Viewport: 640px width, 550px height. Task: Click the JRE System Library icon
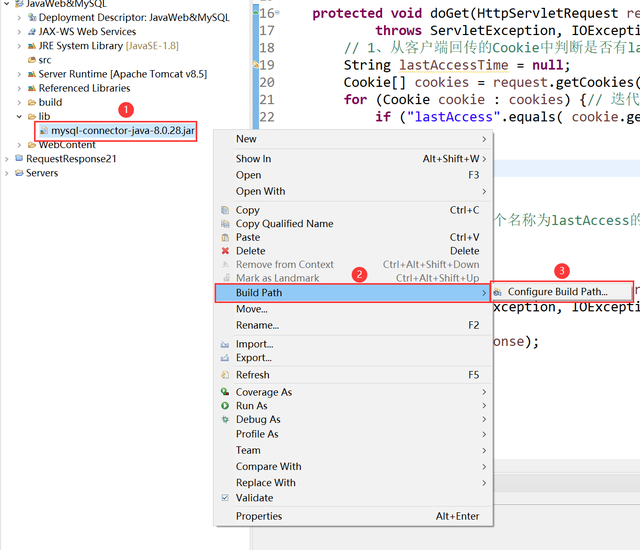pos(32,46)
